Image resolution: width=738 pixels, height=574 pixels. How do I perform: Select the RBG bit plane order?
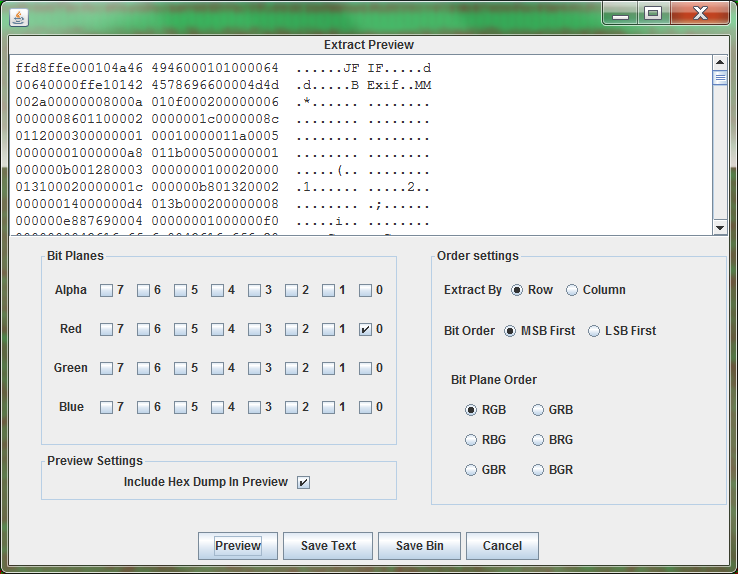[472, 440]
